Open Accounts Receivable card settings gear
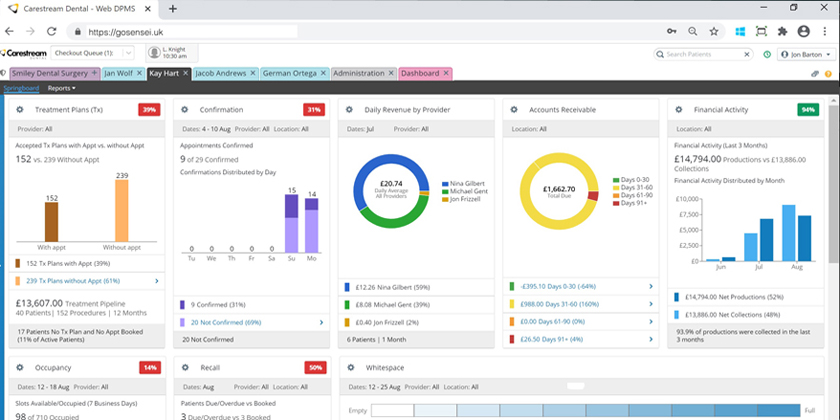This screenshot has height=420, width=840. click(514, 110)
